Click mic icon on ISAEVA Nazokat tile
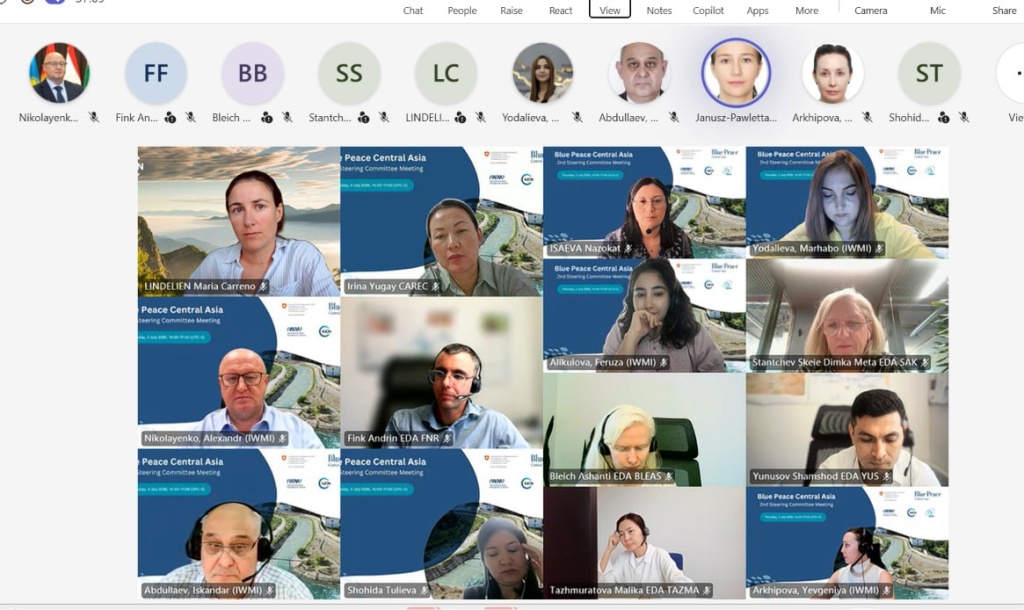This screenshot has height=610, width=1024. pyautogui.click(x=628, y=248)
